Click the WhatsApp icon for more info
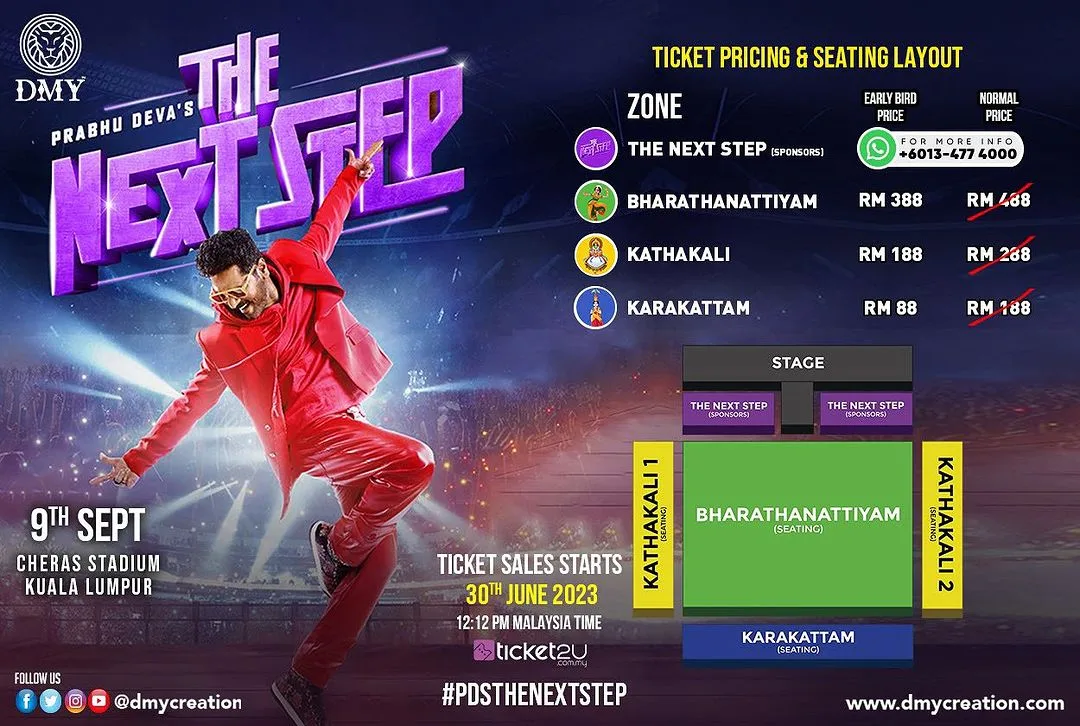This screenshot has width=1080, height=726. coord(877,149)
